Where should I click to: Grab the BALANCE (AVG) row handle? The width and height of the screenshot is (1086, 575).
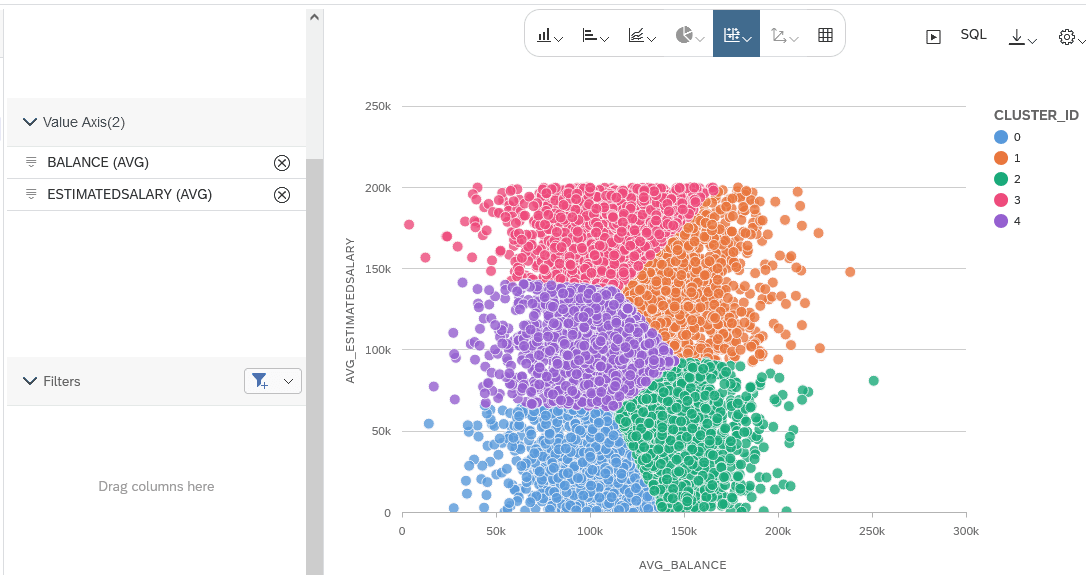tap(31, 162)
